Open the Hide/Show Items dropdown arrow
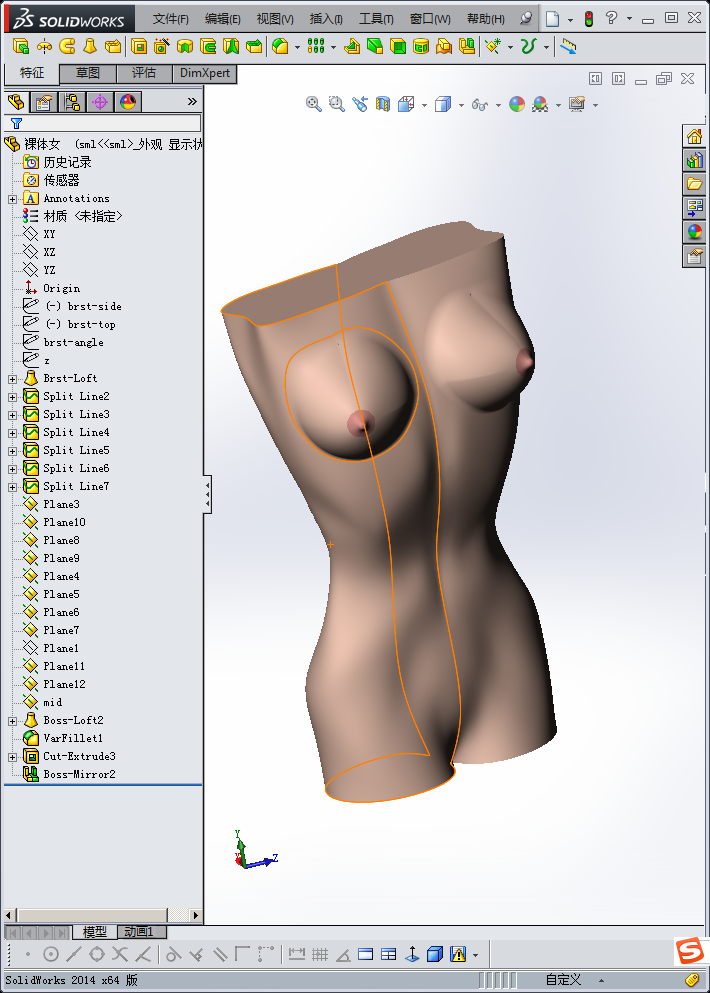 (498, 105)
